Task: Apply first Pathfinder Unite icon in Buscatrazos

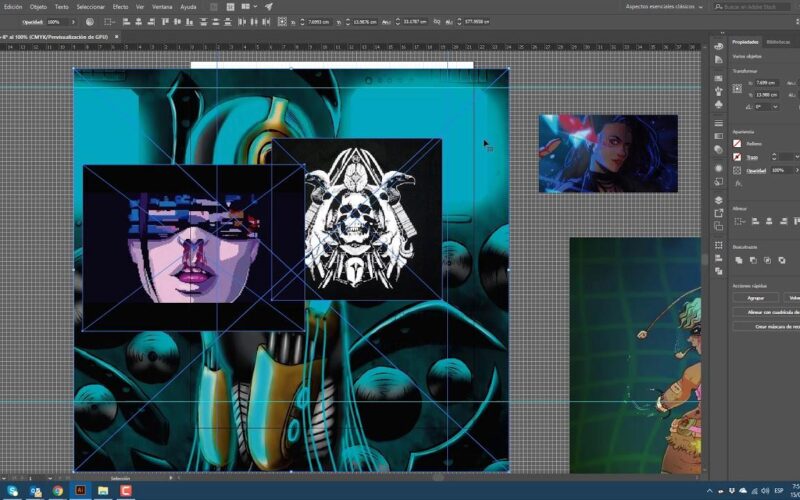Action: pyautogui.click(x=738, y=260)
